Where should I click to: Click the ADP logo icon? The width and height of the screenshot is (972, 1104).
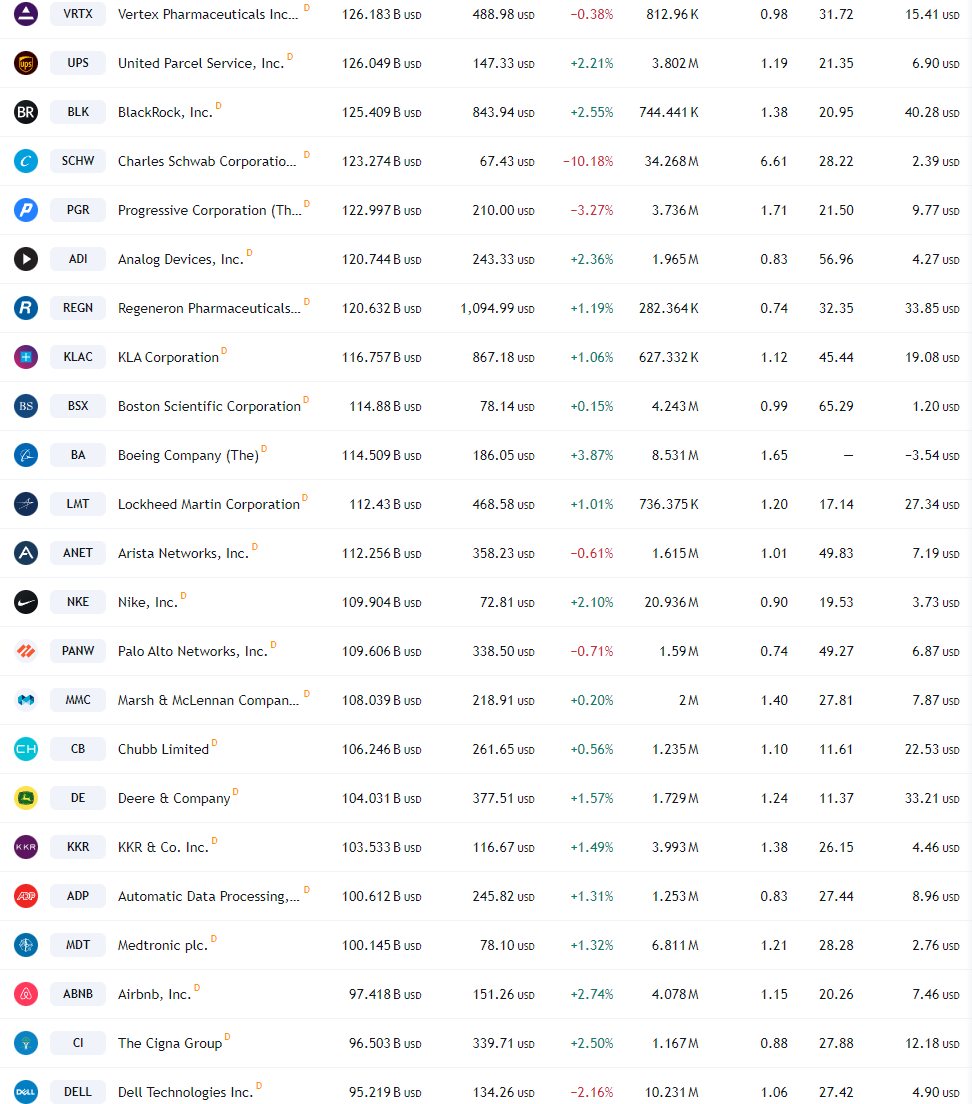coord(26,896)
